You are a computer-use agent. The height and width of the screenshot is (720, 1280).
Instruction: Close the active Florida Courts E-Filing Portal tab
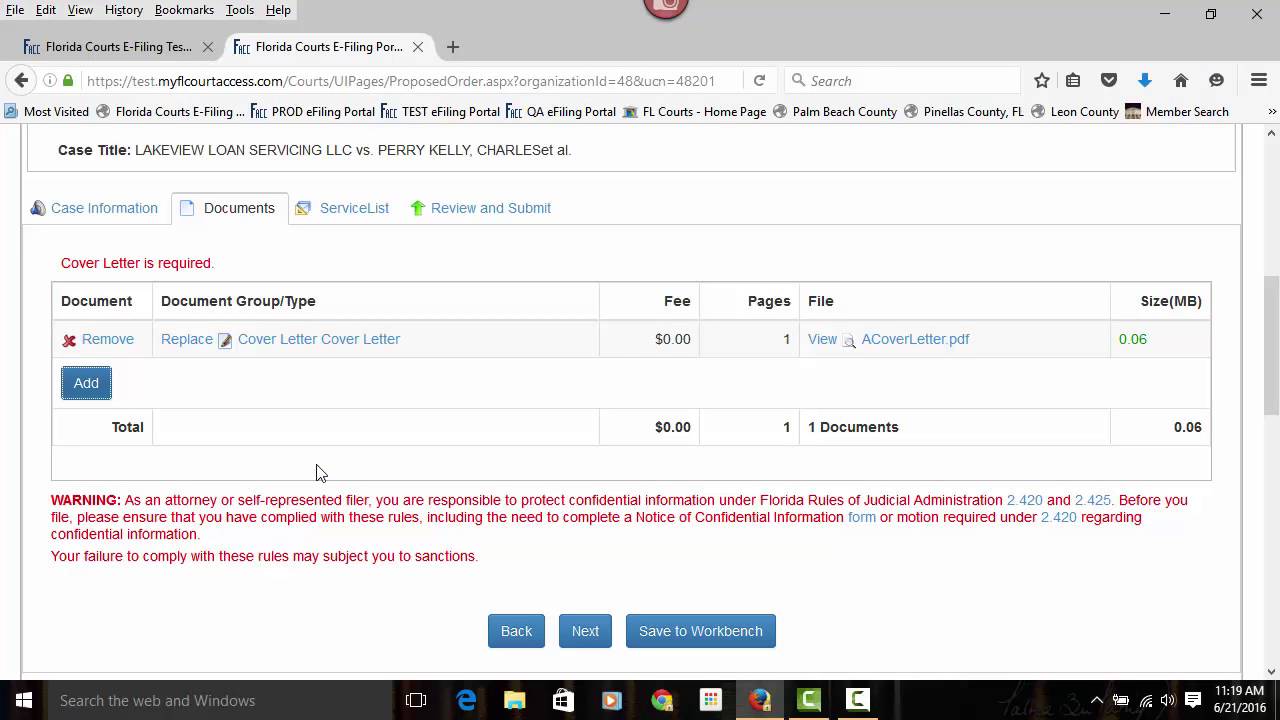(x=418, y=47)
